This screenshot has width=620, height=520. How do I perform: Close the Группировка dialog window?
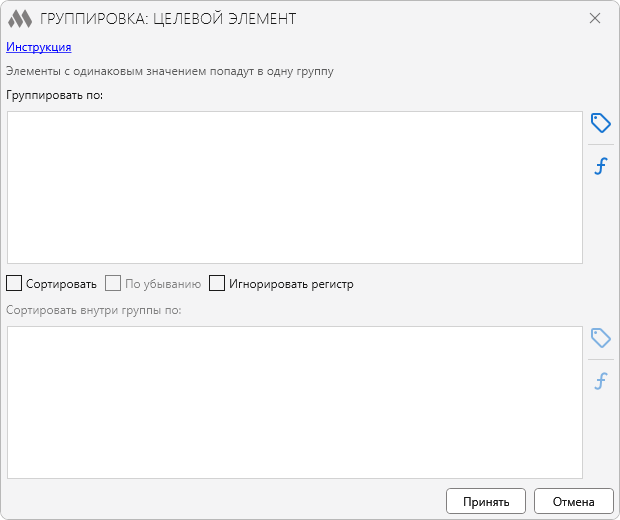595,18
